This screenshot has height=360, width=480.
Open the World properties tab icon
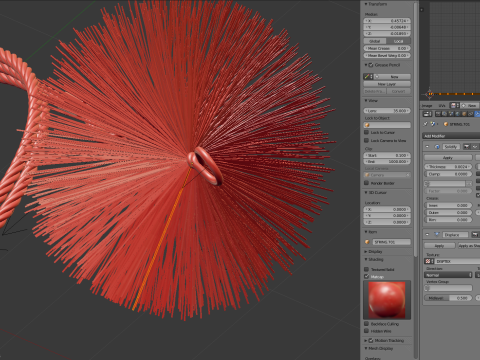(458, 114)
